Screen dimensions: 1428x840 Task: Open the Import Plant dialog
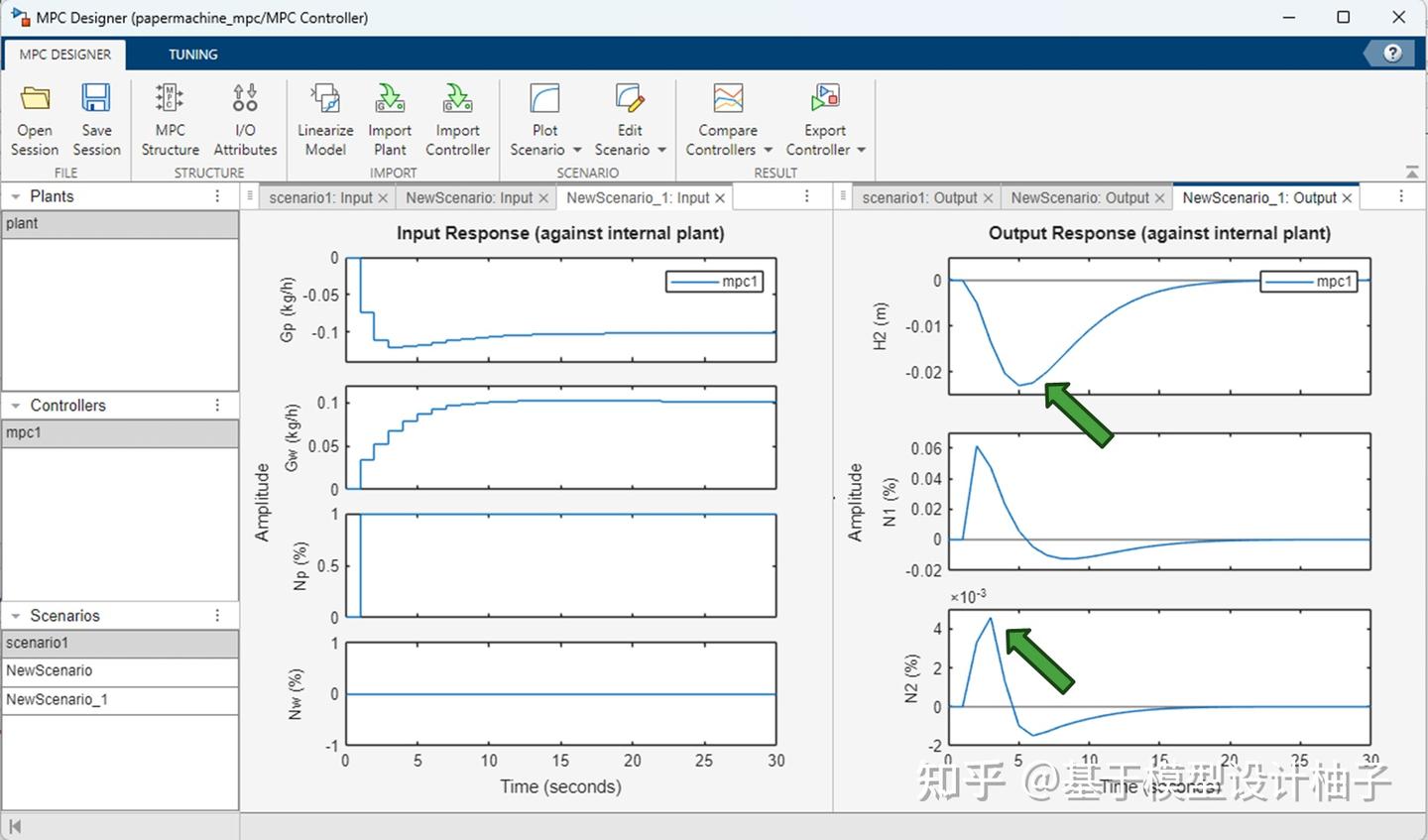click(x=390, y=119)
